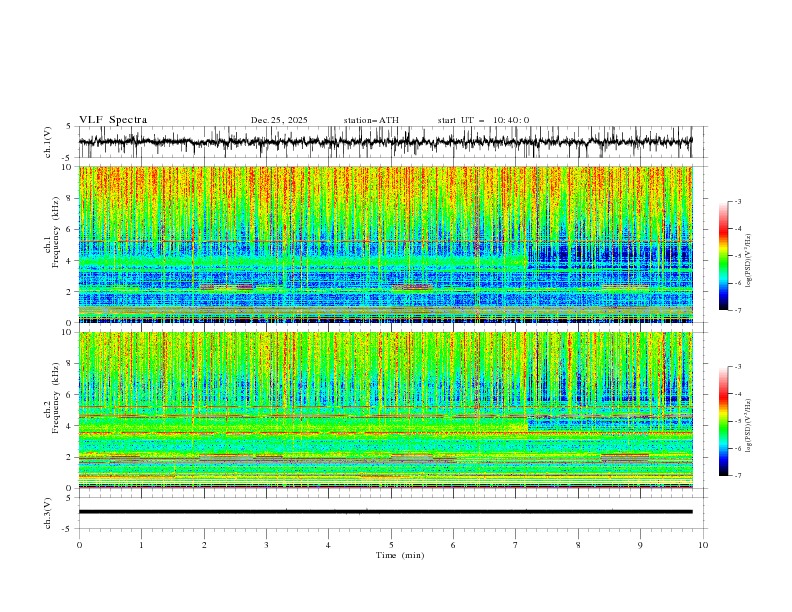
Task: Click the "VLF Spectra" plot title
Action: (113, 120)
